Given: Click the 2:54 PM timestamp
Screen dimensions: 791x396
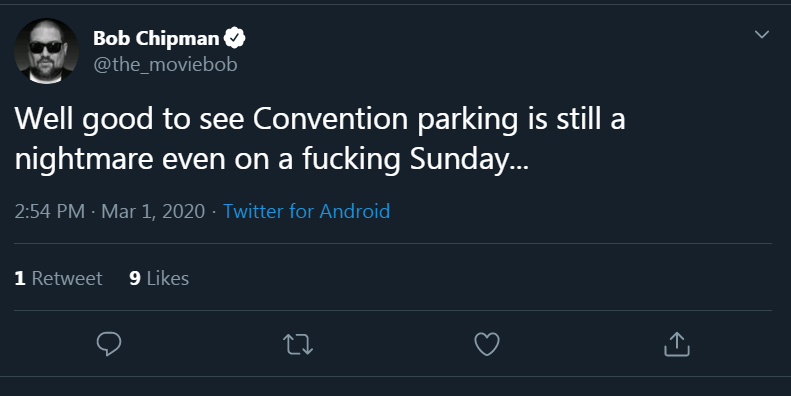Looking at the screenshot, I should [x=49, y=211].
